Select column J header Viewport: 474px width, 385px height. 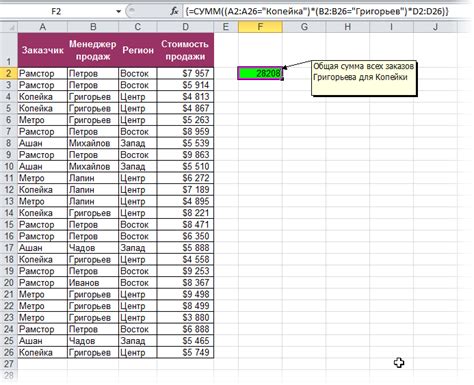435,27
